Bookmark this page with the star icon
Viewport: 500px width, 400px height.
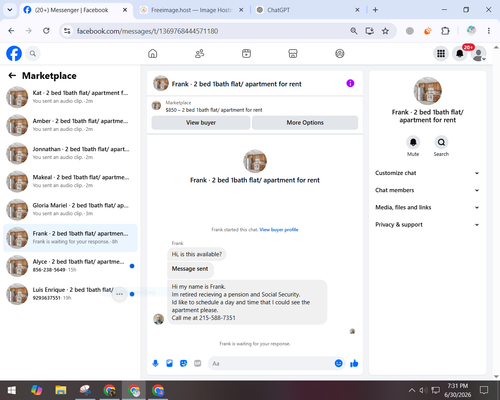click(x=385, y=31)
